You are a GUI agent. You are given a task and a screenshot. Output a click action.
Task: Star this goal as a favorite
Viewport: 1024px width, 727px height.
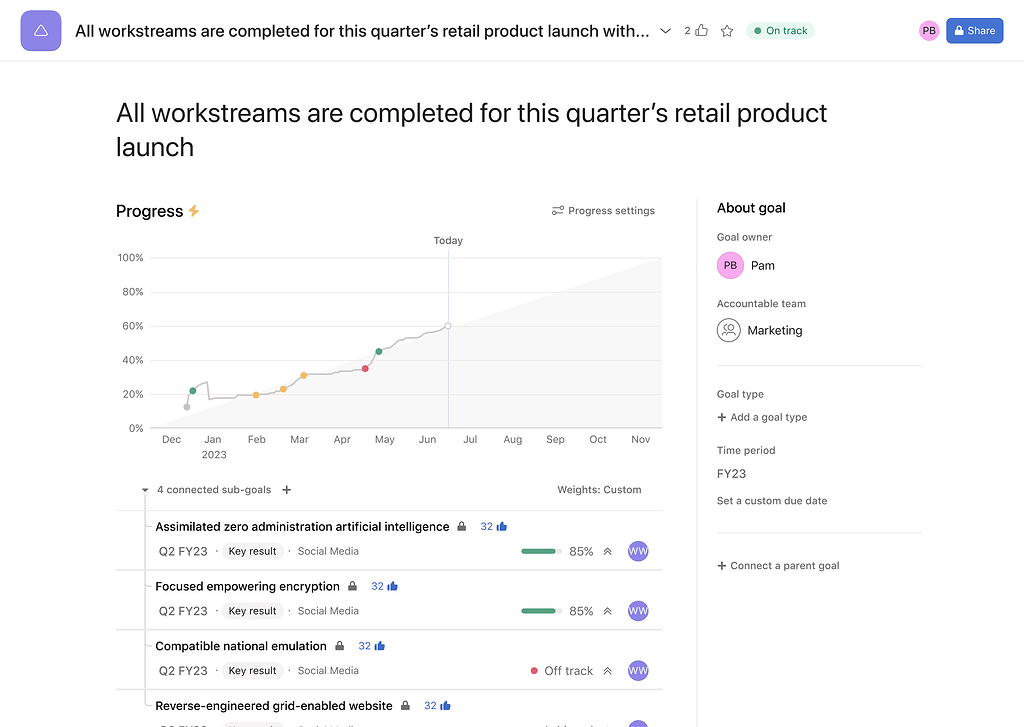pyautogui.click(x=727, y=31)
